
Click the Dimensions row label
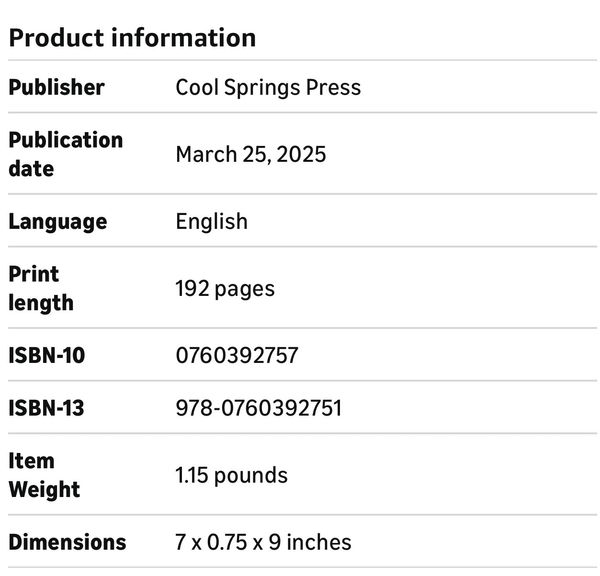pyautogui.click(x=67, y=542)
